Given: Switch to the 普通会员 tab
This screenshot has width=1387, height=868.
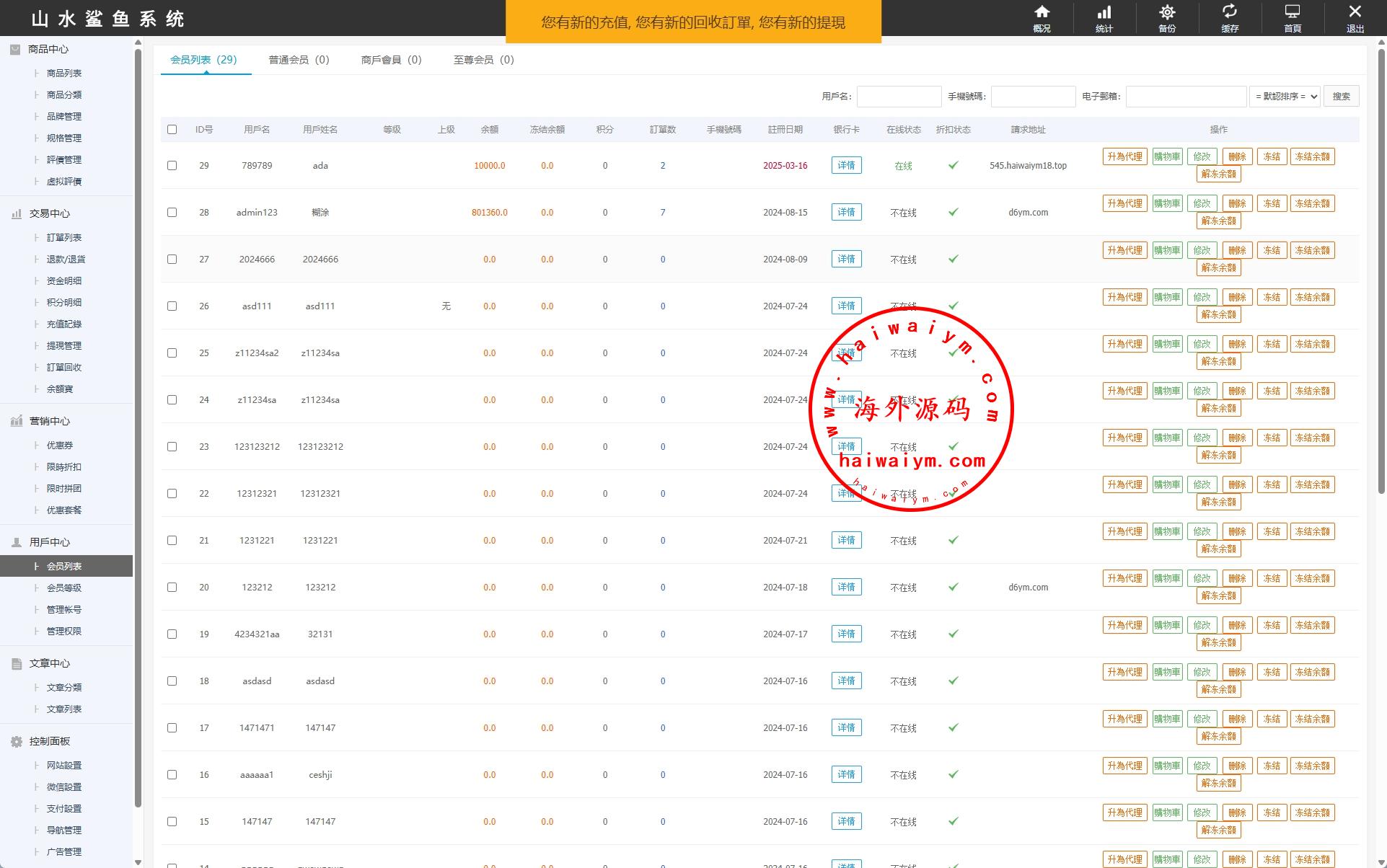Looking at the screenshot, I should 299,60.
